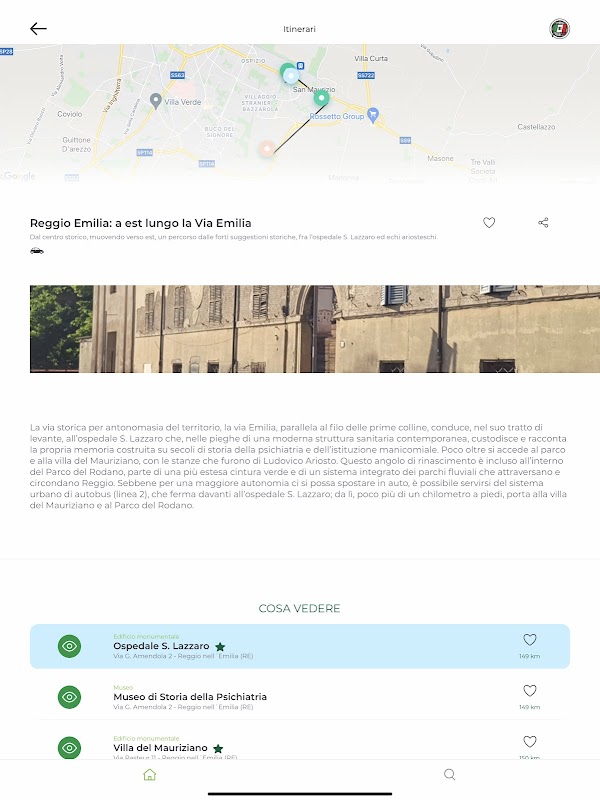Favorite the Reggio Emilia itinerary with heart
This screenshot has width=600, height=800.
pyautogui.click(x=489, y=222)
